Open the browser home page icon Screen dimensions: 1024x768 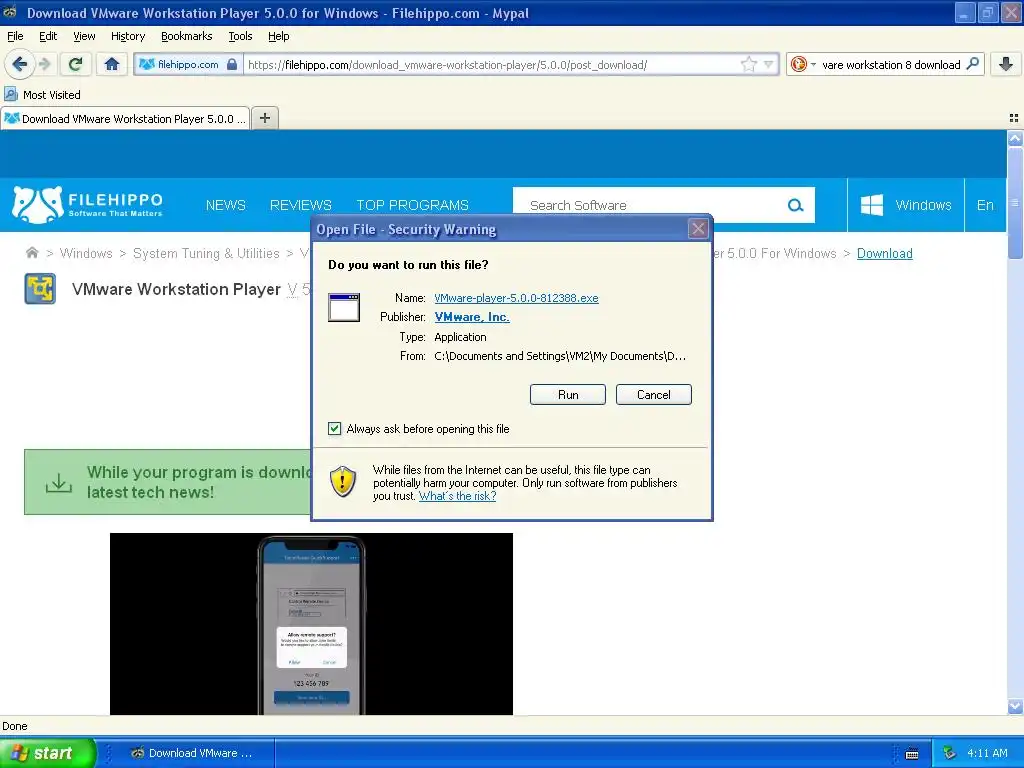tap(112, 64)
